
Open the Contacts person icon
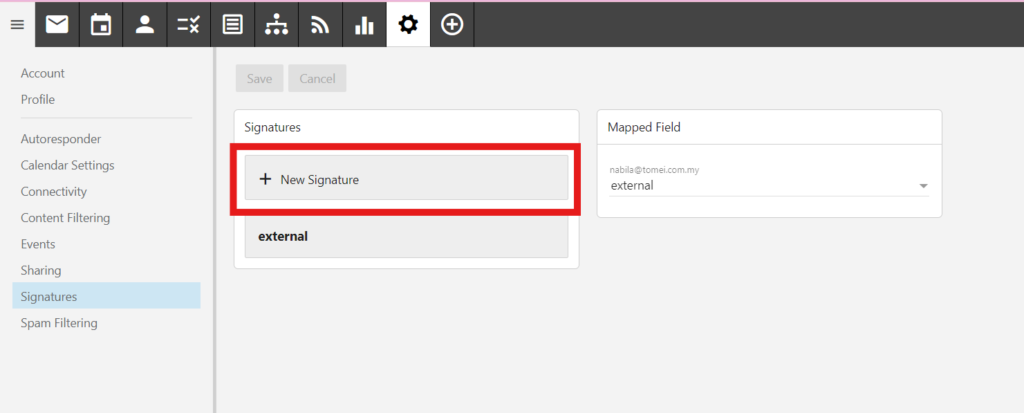point(145,25)
